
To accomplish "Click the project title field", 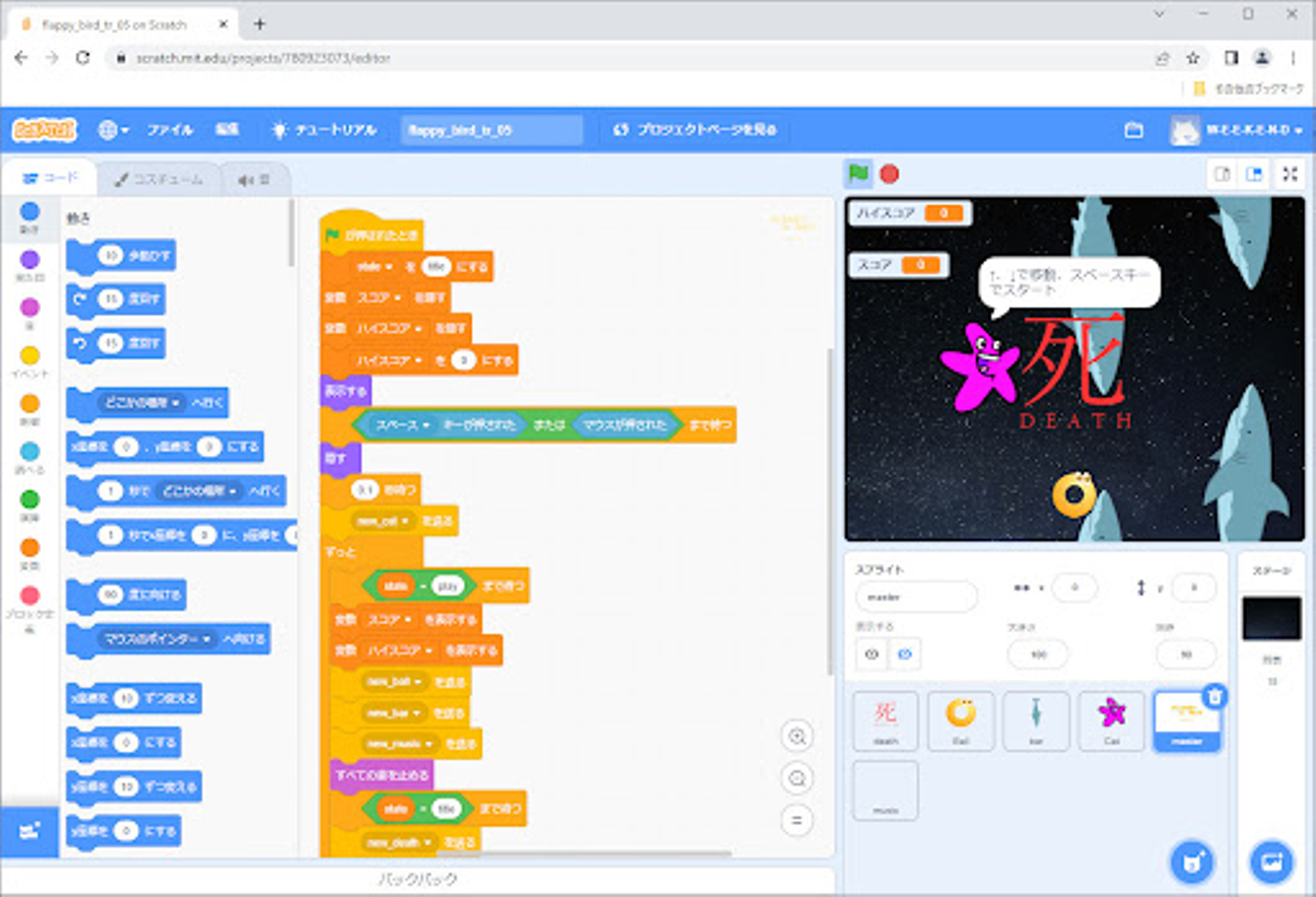I will (492, 130).
